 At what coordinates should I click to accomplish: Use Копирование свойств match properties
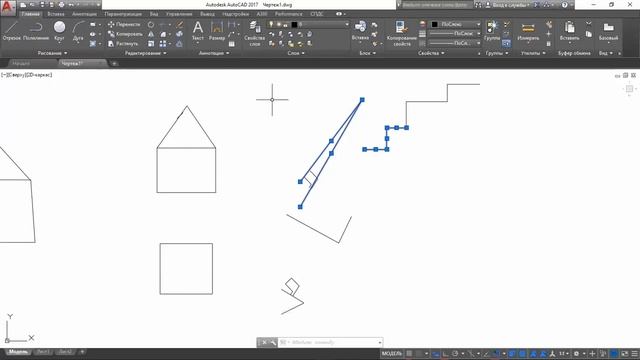(x=402, y=33)
